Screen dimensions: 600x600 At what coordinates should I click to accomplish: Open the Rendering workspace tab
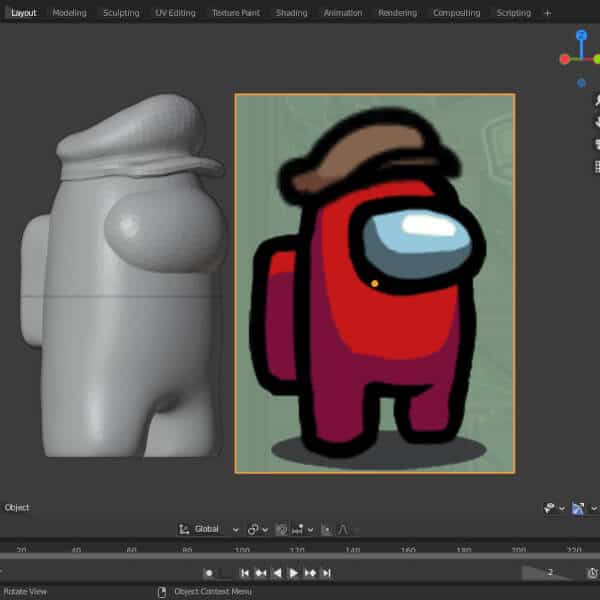click(397, 13)
